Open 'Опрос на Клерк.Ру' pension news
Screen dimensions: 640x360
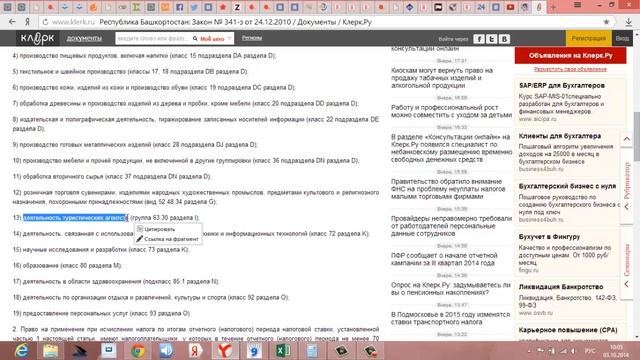tap(451, 289)
